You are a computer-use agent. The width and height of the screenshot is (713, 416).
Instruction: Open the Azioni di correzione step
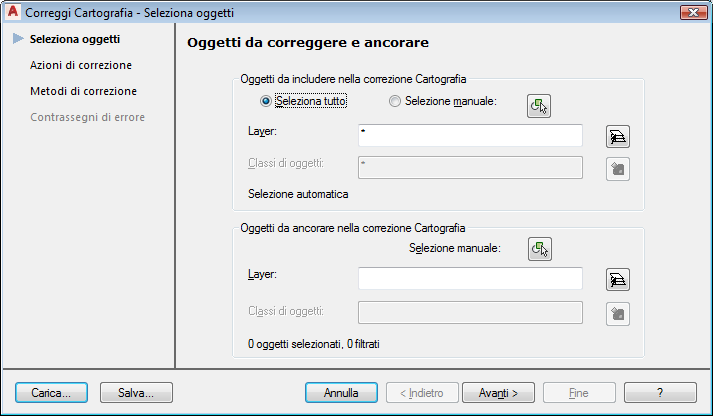point(81,65)
